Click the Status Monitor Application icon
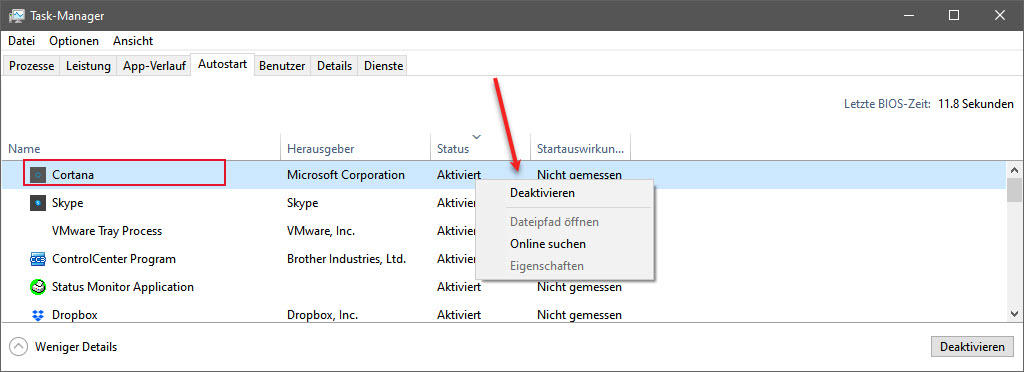This screenshot has width=1024, height=372. tap(39, 287)
